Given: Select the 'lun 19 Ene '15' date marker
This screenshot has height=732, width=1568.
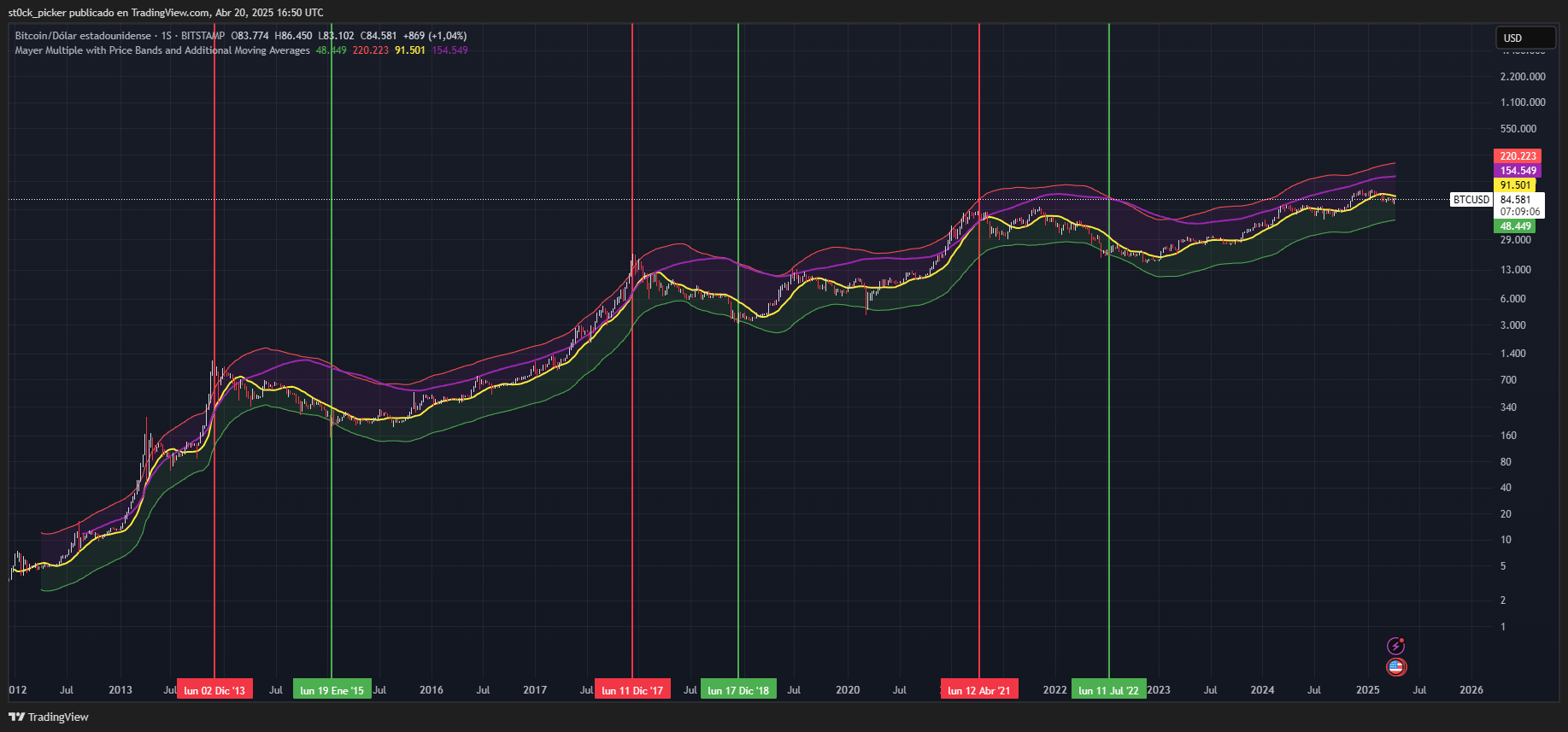Looking at the screenshot, I should pos(332,690).
